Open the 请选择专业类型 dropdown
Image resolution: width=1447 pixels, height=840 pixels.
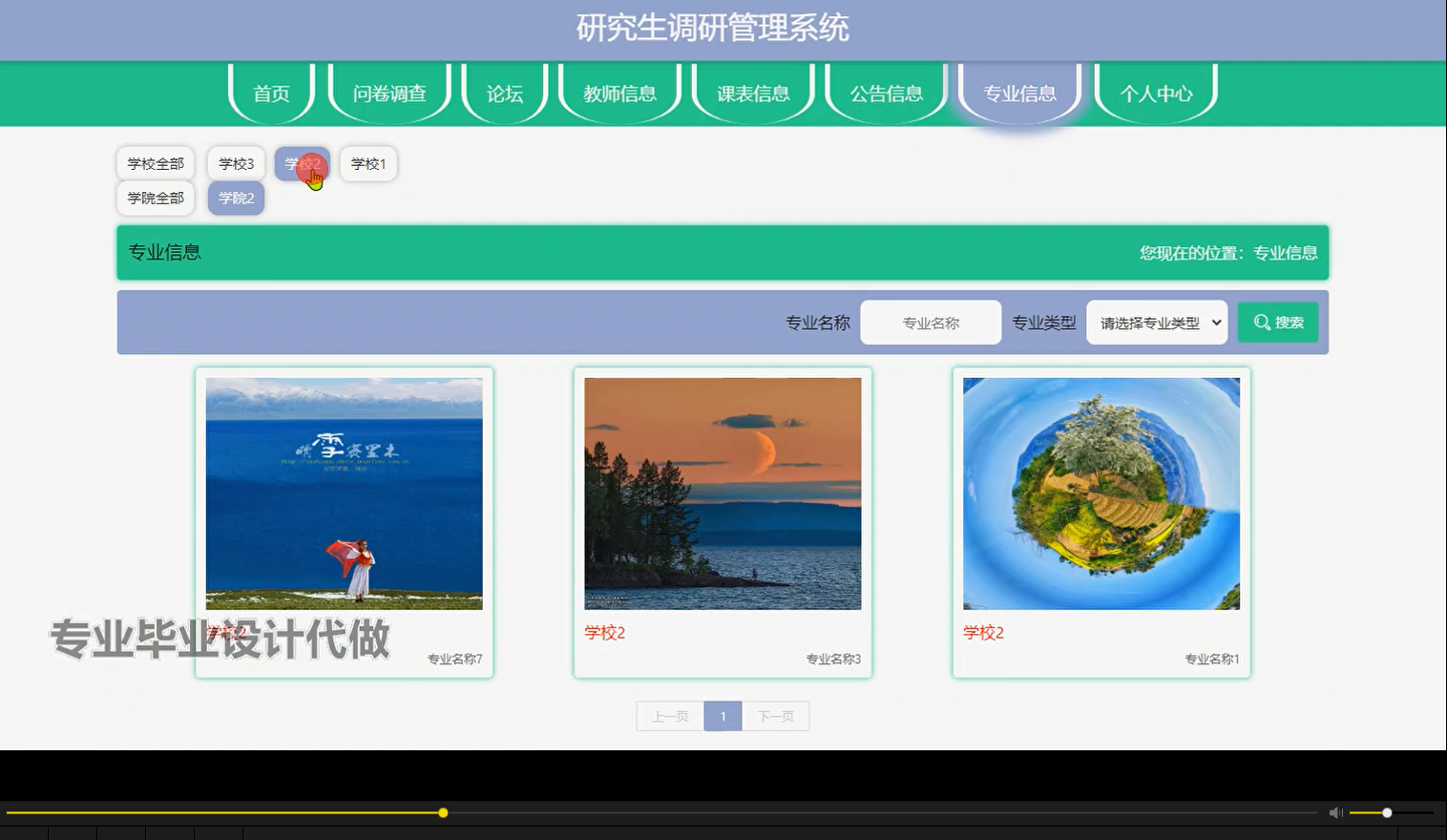(x=1156, y=322)
